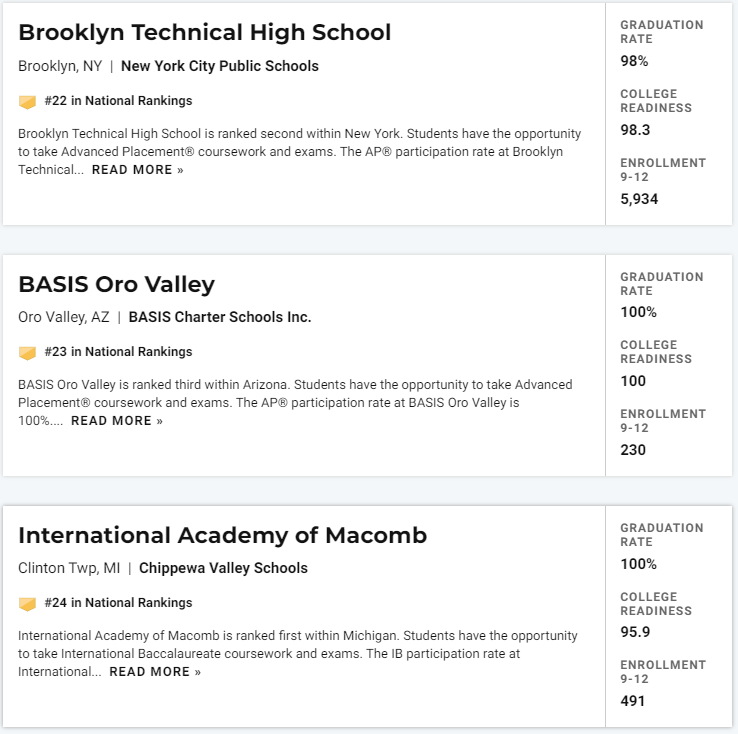Select the #24 in National Rankings text
The image size is (738, 734).
(x=118, y=603)
